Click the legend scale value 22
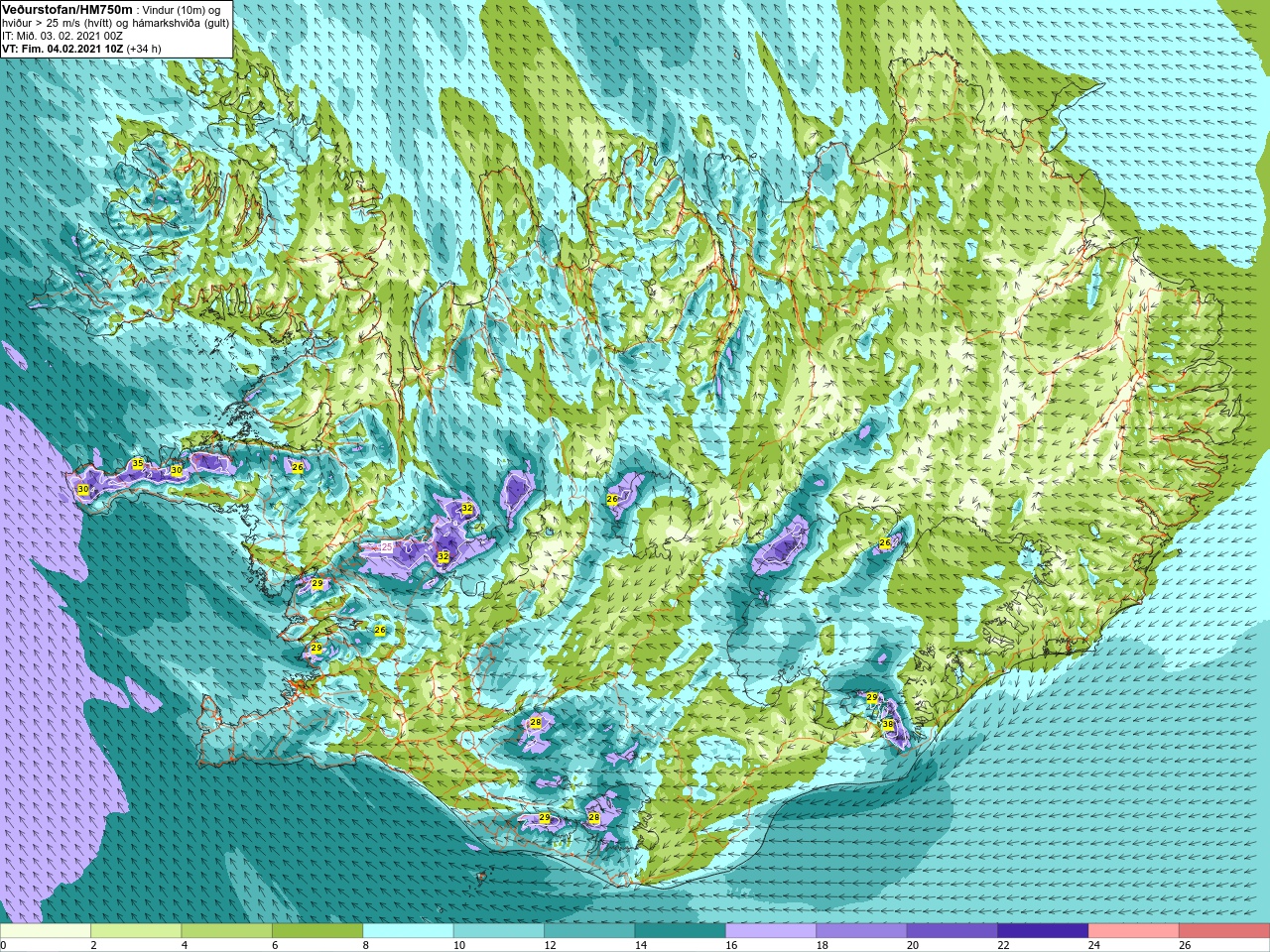Screen dimensions: 1270x952 (x=1003, y=945)
